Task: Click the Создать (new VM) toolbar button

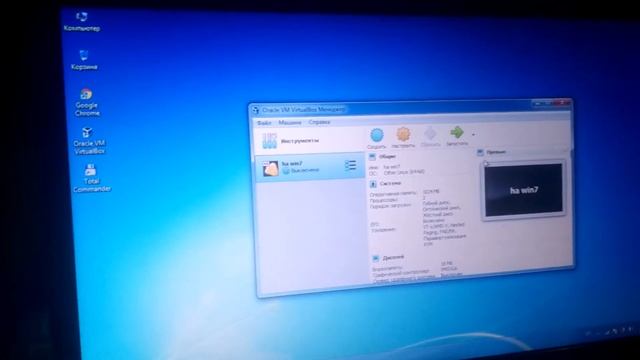Action: click(x=376, y=138)
